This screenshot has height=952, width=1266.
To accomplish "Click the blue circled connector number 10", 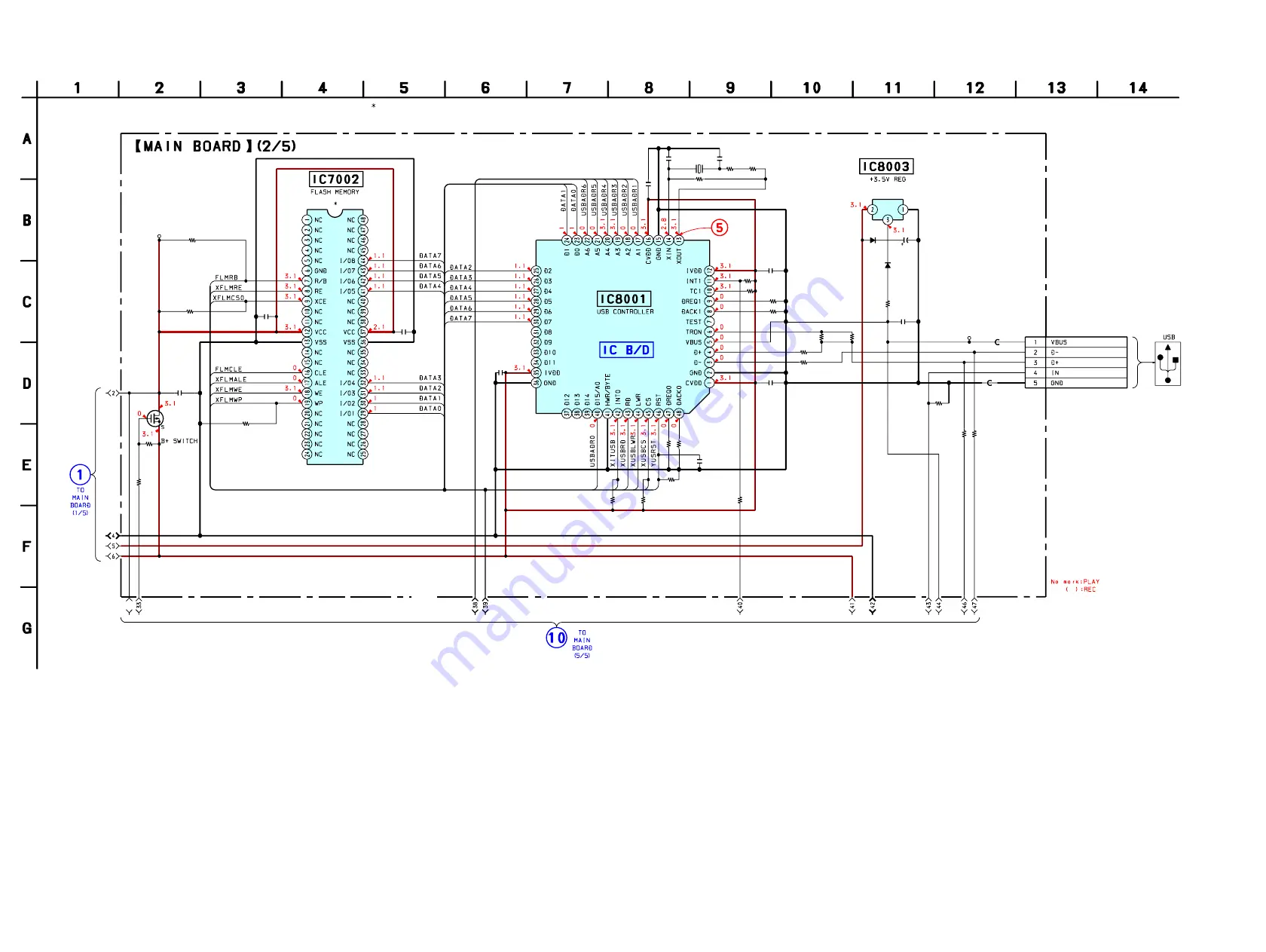I will point(556,638).
